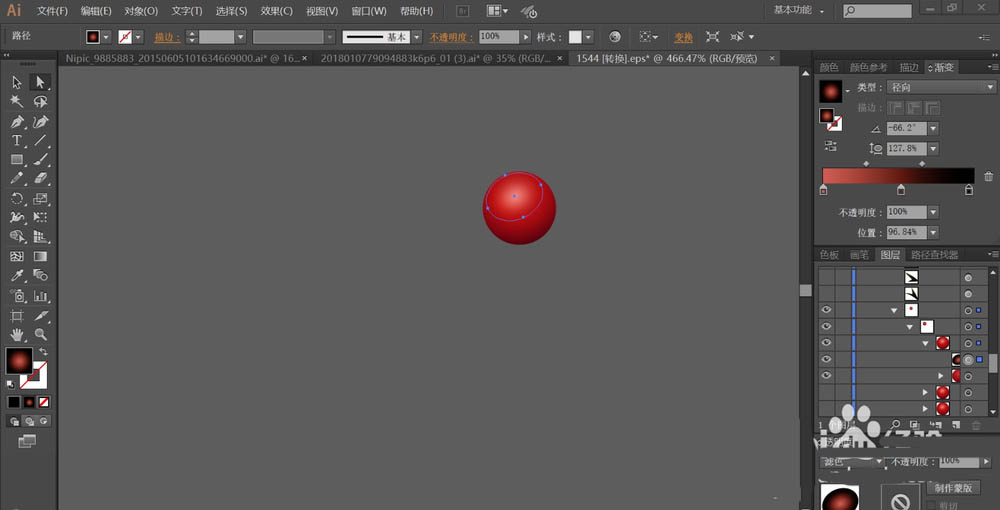The height and width of the screenshot is (510, 1000).
Task: Select the Rectangle tool
Action: (17, 159)
